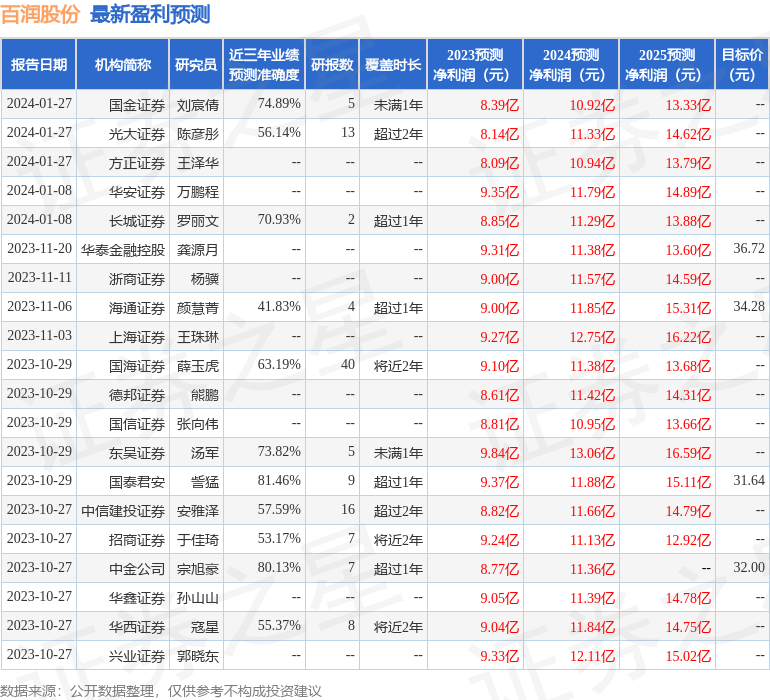Image resolution: width=770 pixels, height=700 pixels.
Task: Click the 16.22亿 2025 profit value
Action: click(688, 337)
